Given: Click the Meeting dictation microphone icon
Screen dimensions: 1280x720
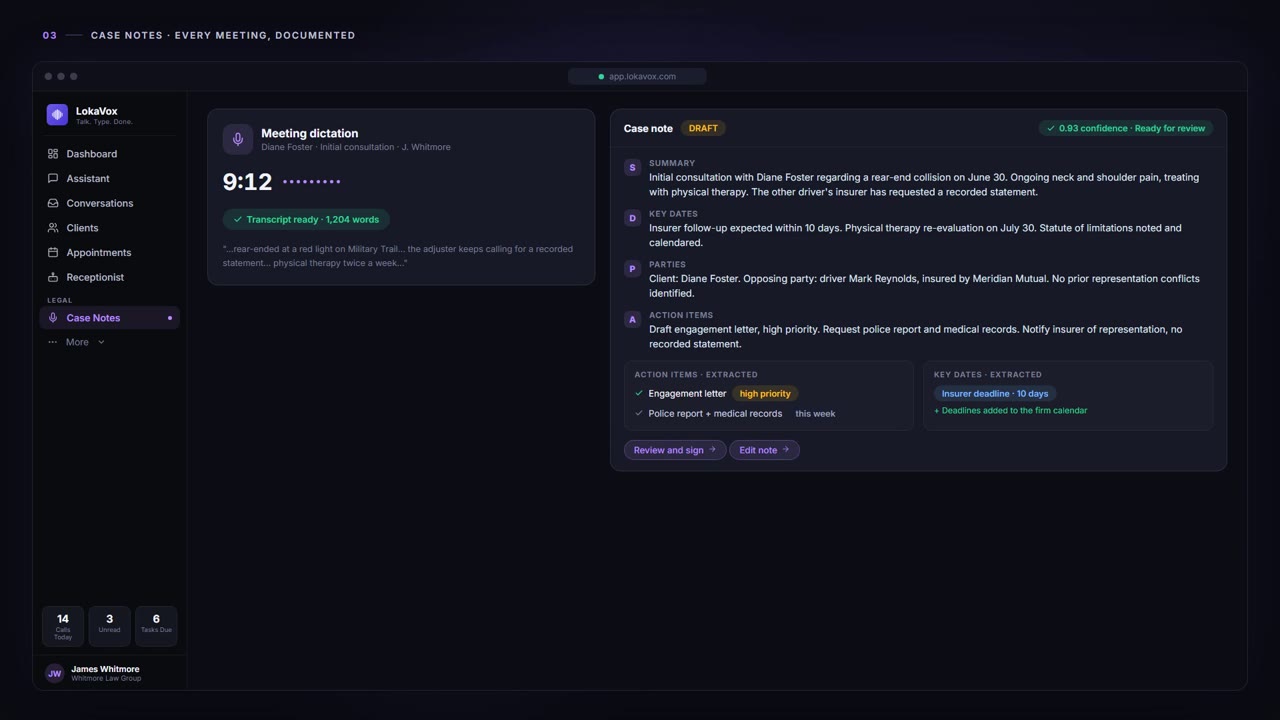Looking at the screenshot, I should [238, 139].
